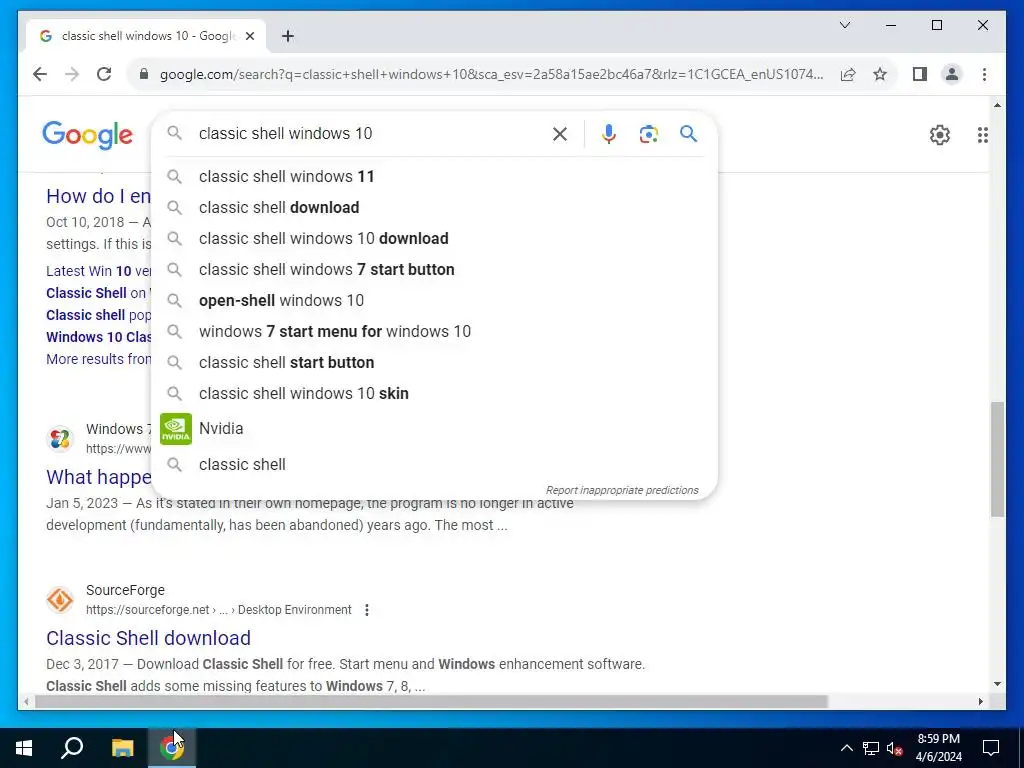The height and width of the screenshot is (768, 1024).
Task: Select suggestion classic shell download
Action: pyautogui.click(x=434, y=208)
